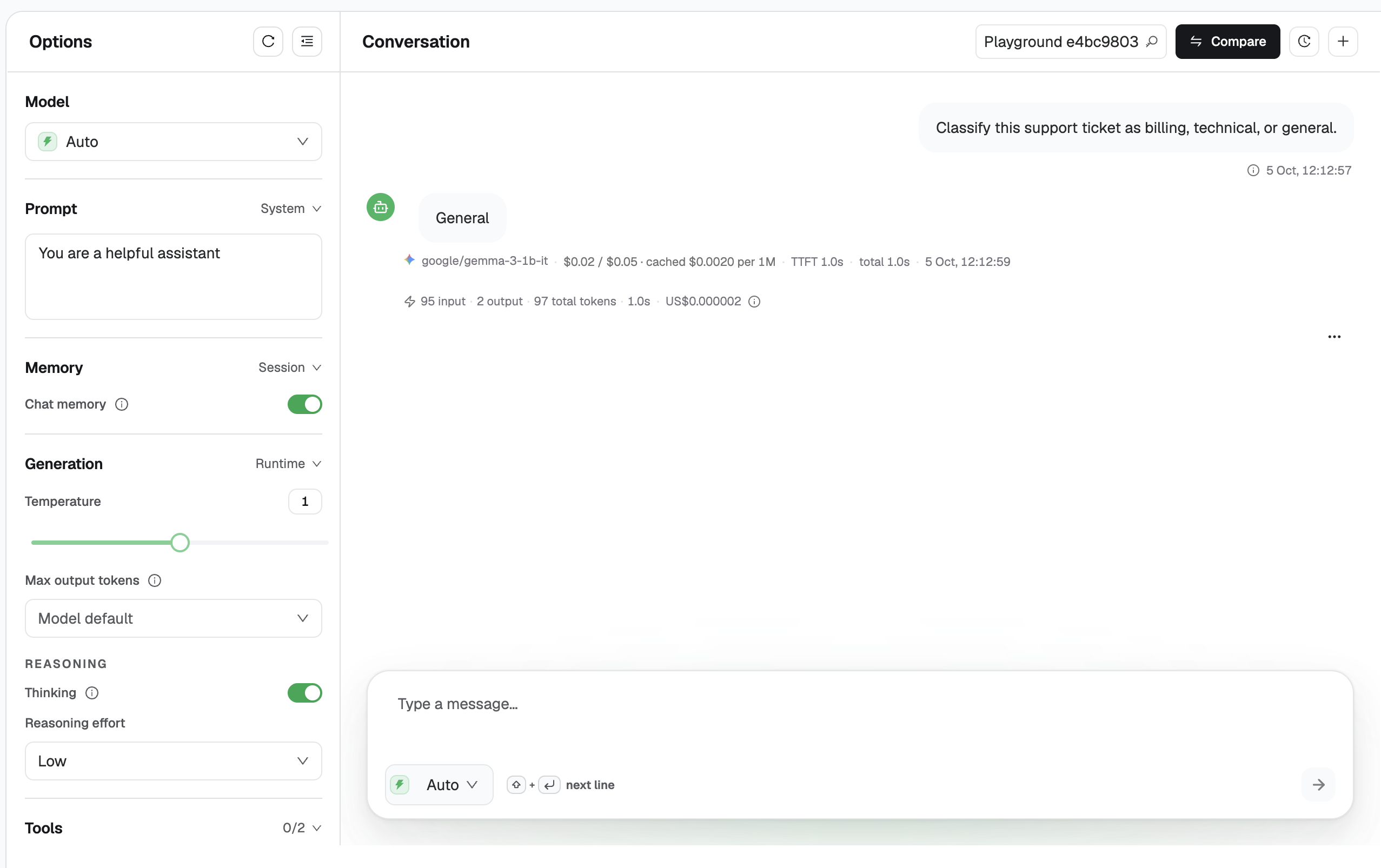Click info icon beside 5 Oct, 12:12:57
The image size is (1381, 868).
1253,170
